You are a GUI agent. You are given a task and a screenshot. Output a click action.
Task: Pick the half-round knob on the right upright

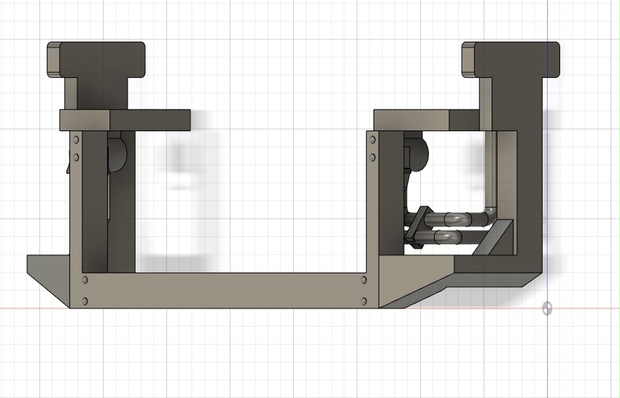coord(416,153)
